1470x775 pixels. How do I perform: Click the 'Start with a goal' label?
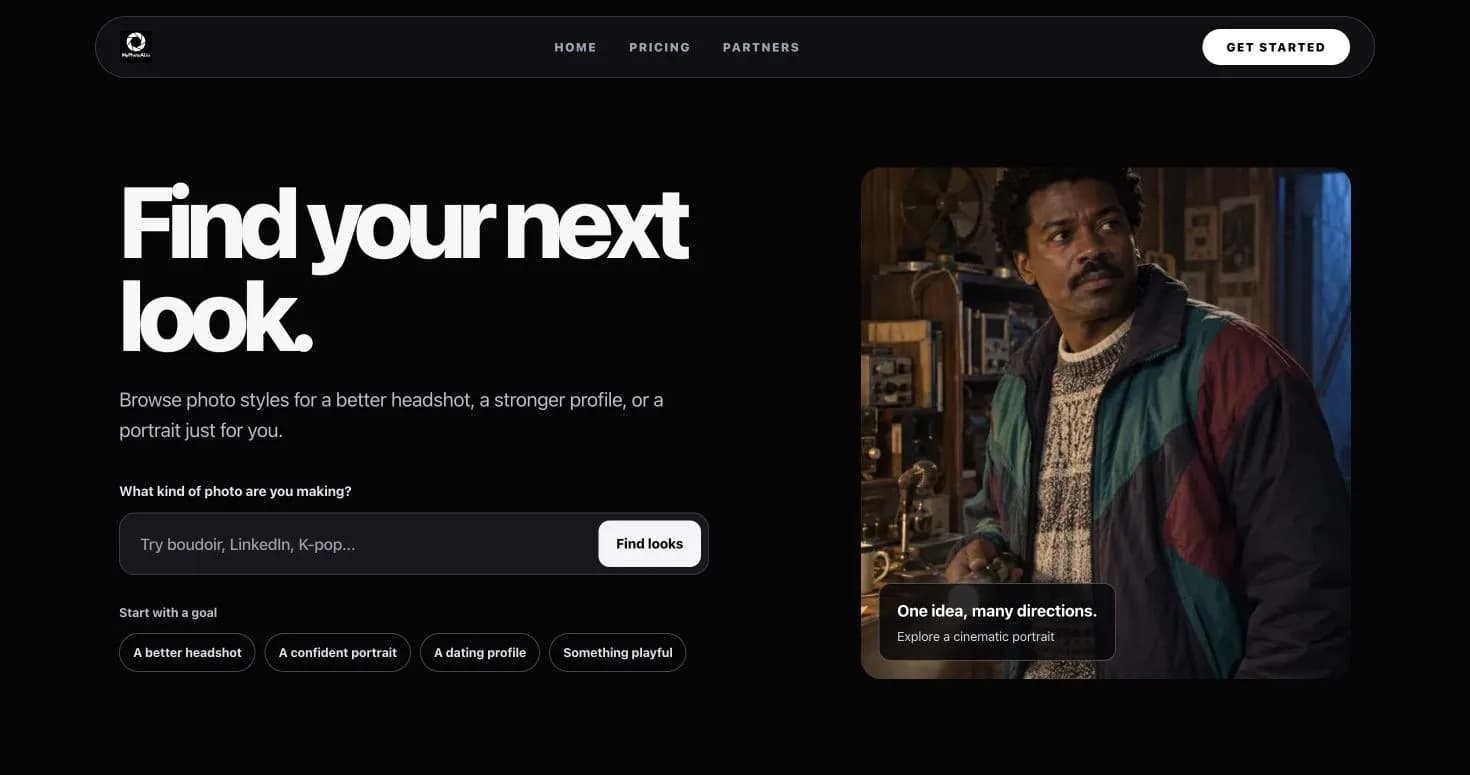(x=168, y=612)
